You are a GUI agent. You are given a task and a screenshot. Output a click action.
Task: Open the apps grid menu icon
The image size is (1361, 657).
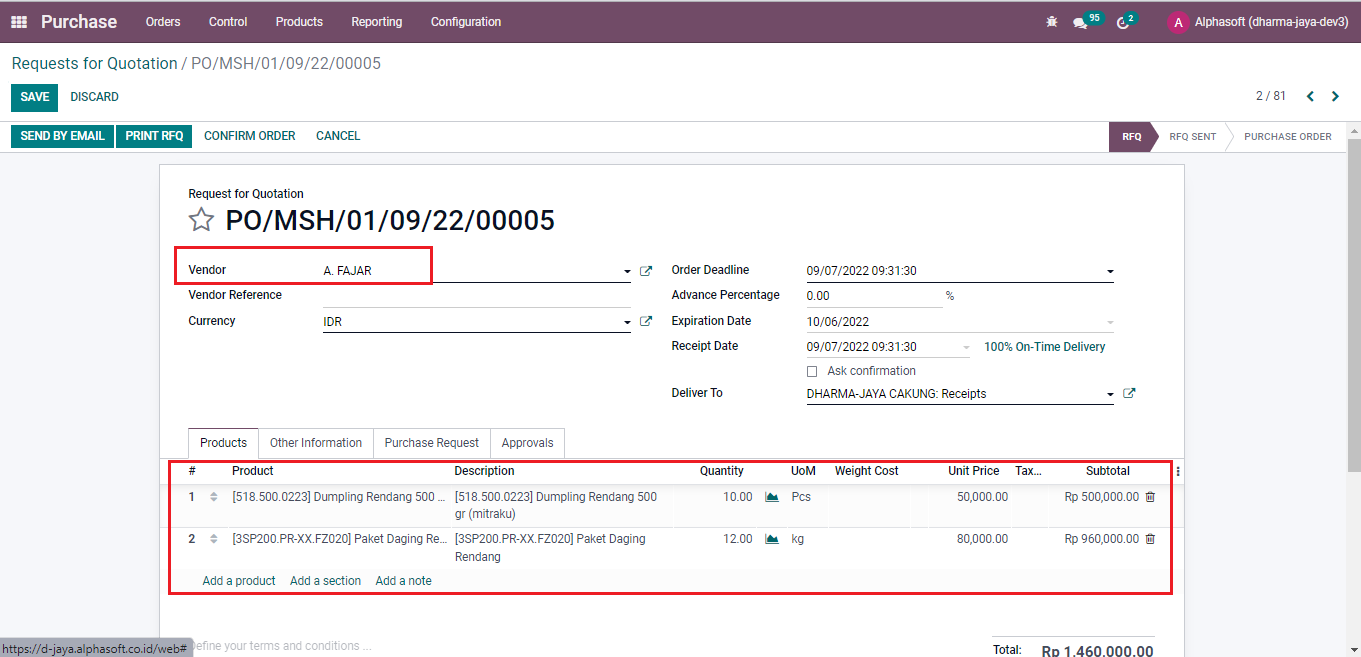[19, 22]
